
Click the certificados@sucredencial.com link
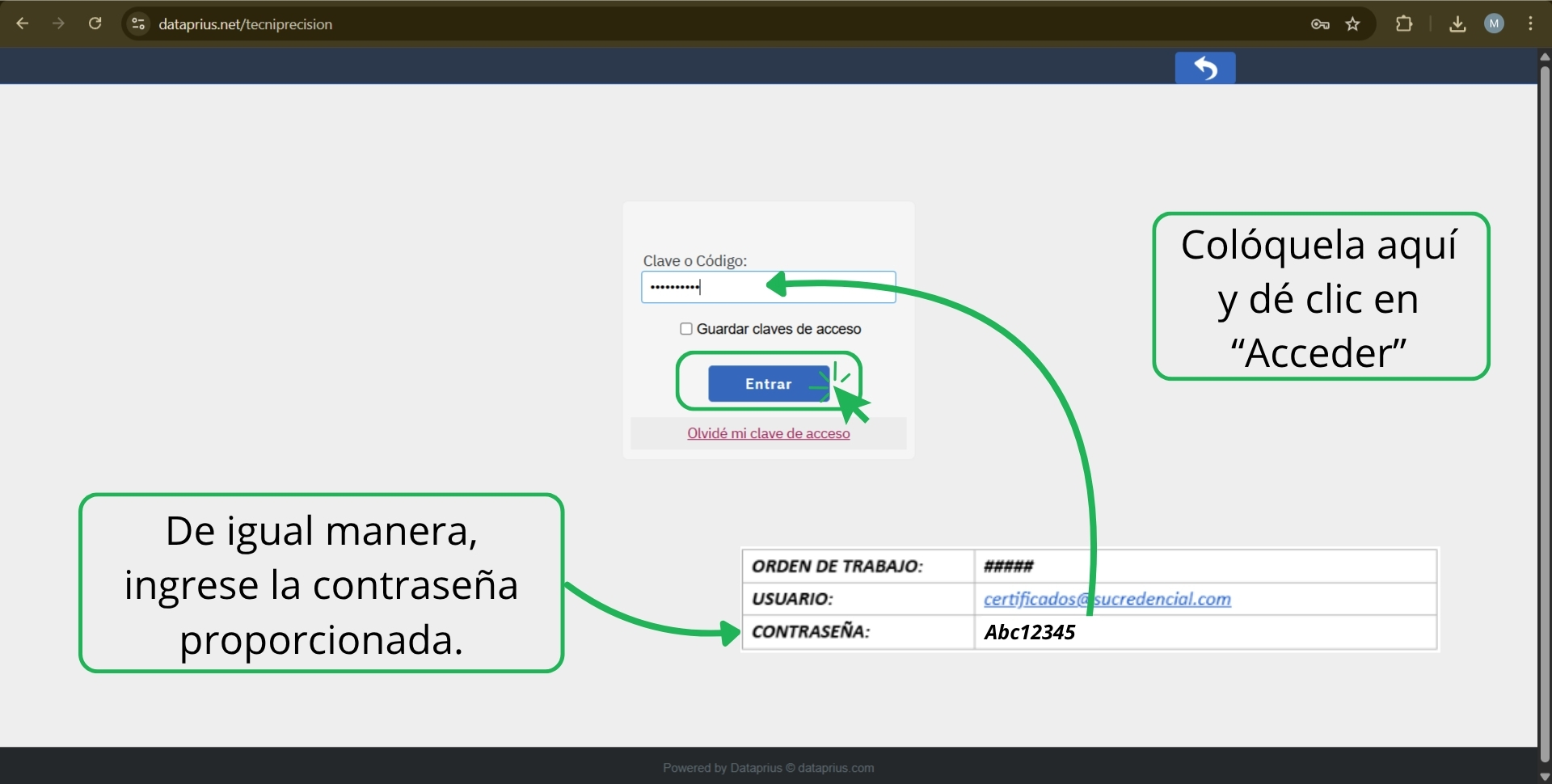click(1107, 599)
